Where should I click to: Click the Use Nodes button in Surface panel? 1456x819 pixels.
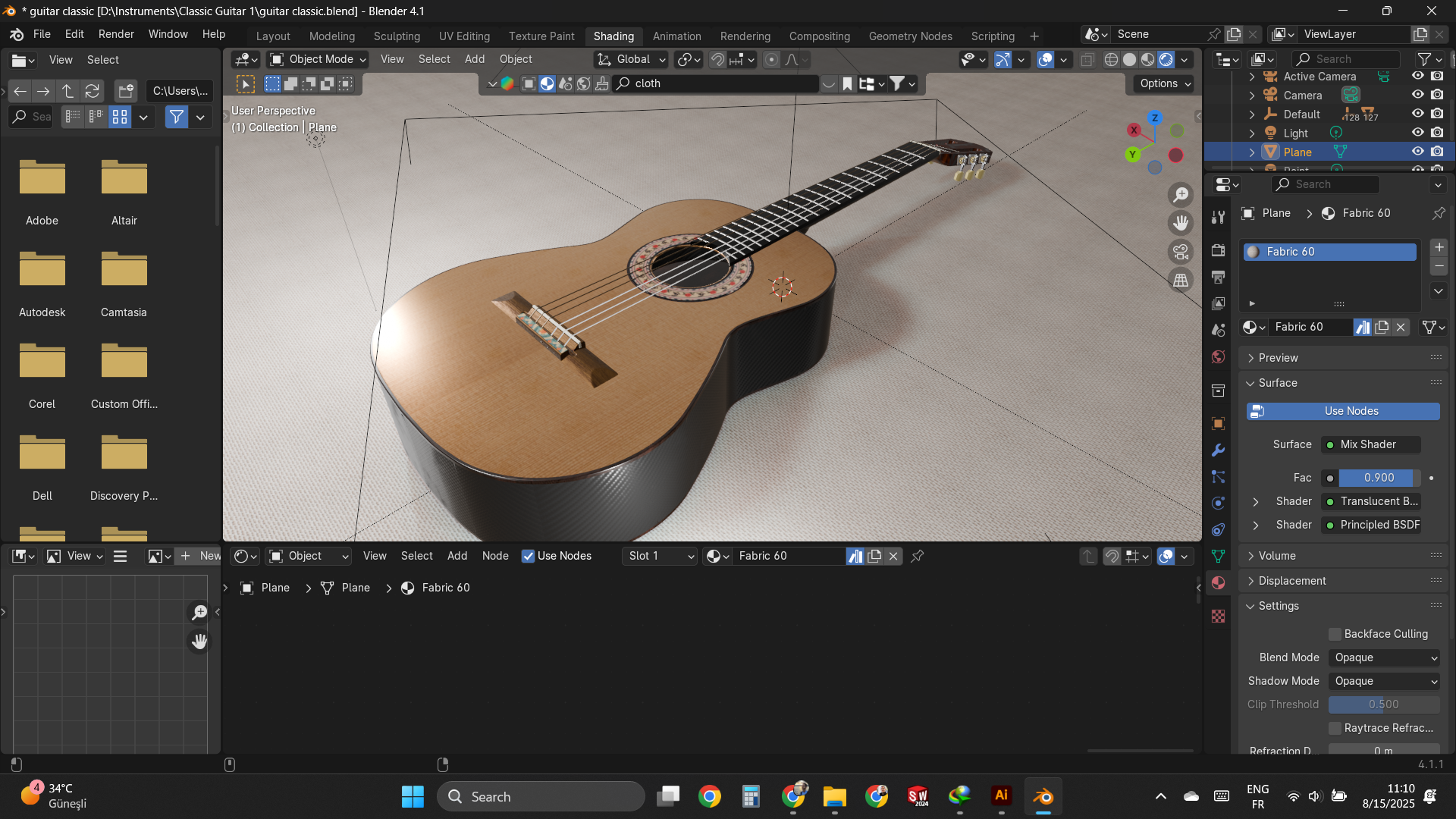pos(1343,411)
